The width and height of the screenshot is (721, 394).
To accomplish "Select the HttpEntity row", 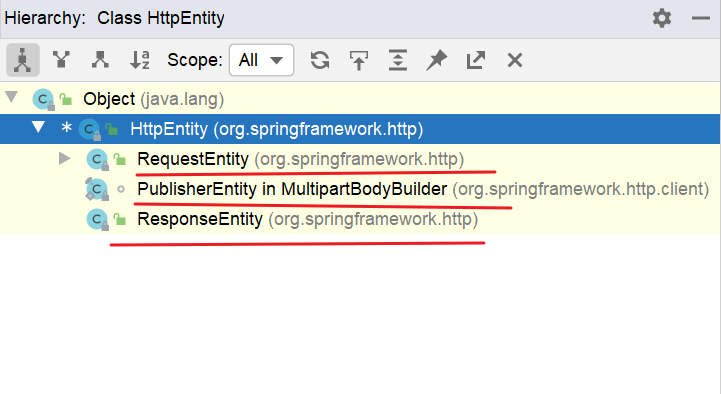I will click(360, 129).
